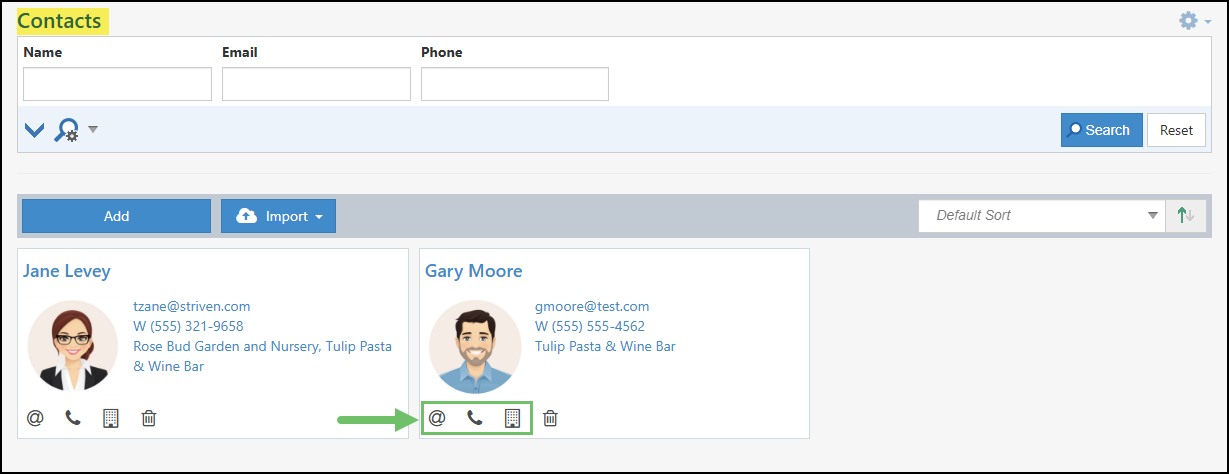
Task: Click the building icon for Gary Moore
Action: pyautogui.click(x=512, y=418)
